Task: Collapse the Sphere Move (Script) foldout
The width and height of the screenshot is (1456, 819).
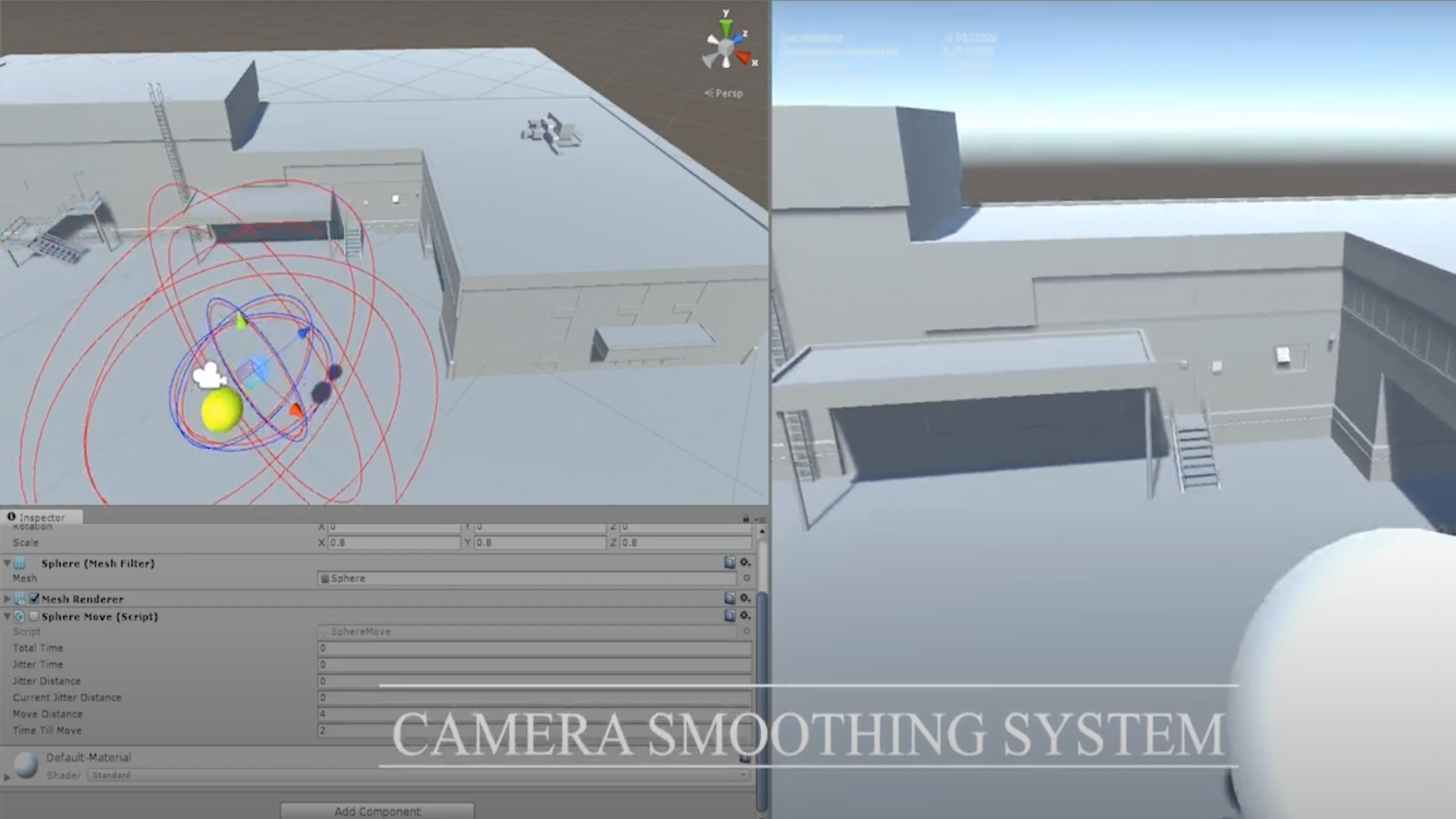Action: tap(8, 617)
